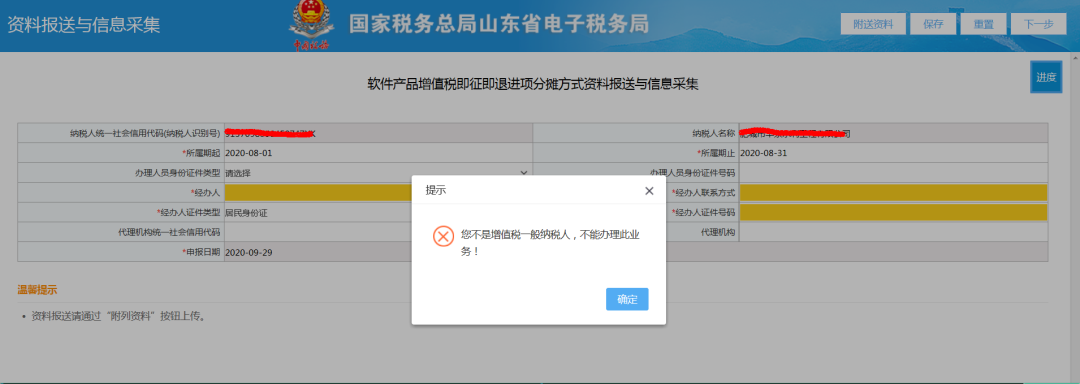Click the red error circle icon
The image size is (1080, 384).
click(444, 236)
